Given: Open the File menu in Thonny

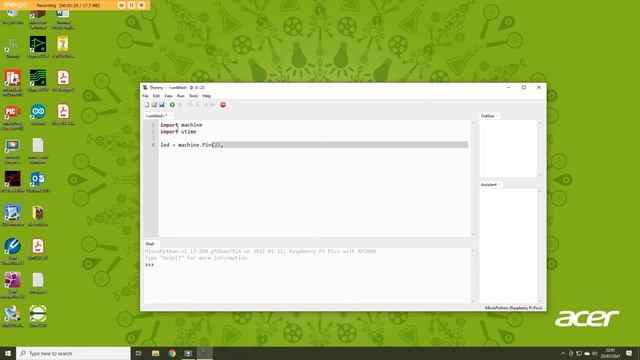Looking at the screenshot, I should click(x=145, y=96).
